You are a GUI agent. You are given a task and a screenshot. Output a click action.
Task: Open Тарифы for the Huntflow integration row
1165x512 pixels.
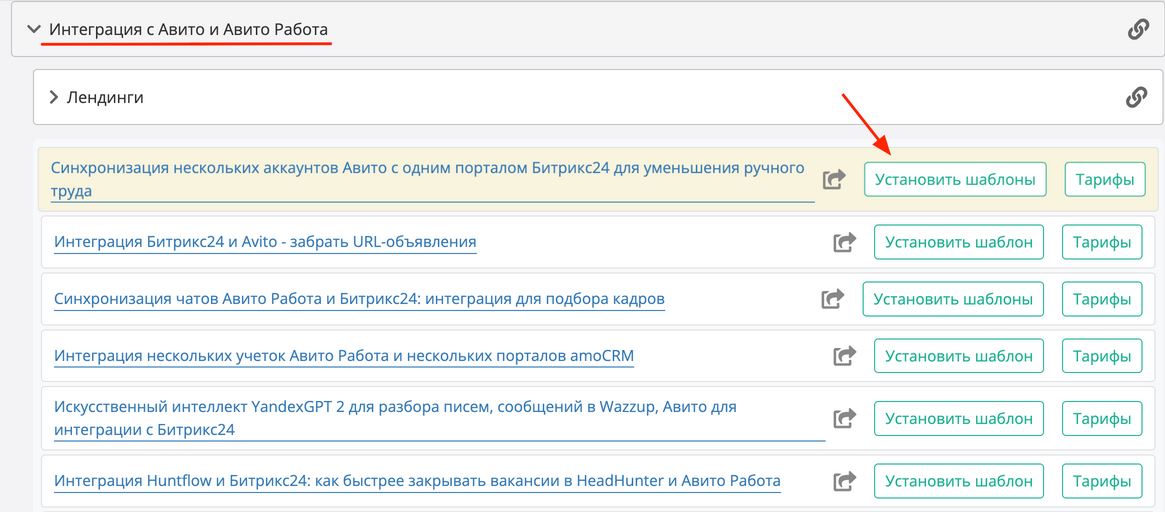(x=1101, y=481)
